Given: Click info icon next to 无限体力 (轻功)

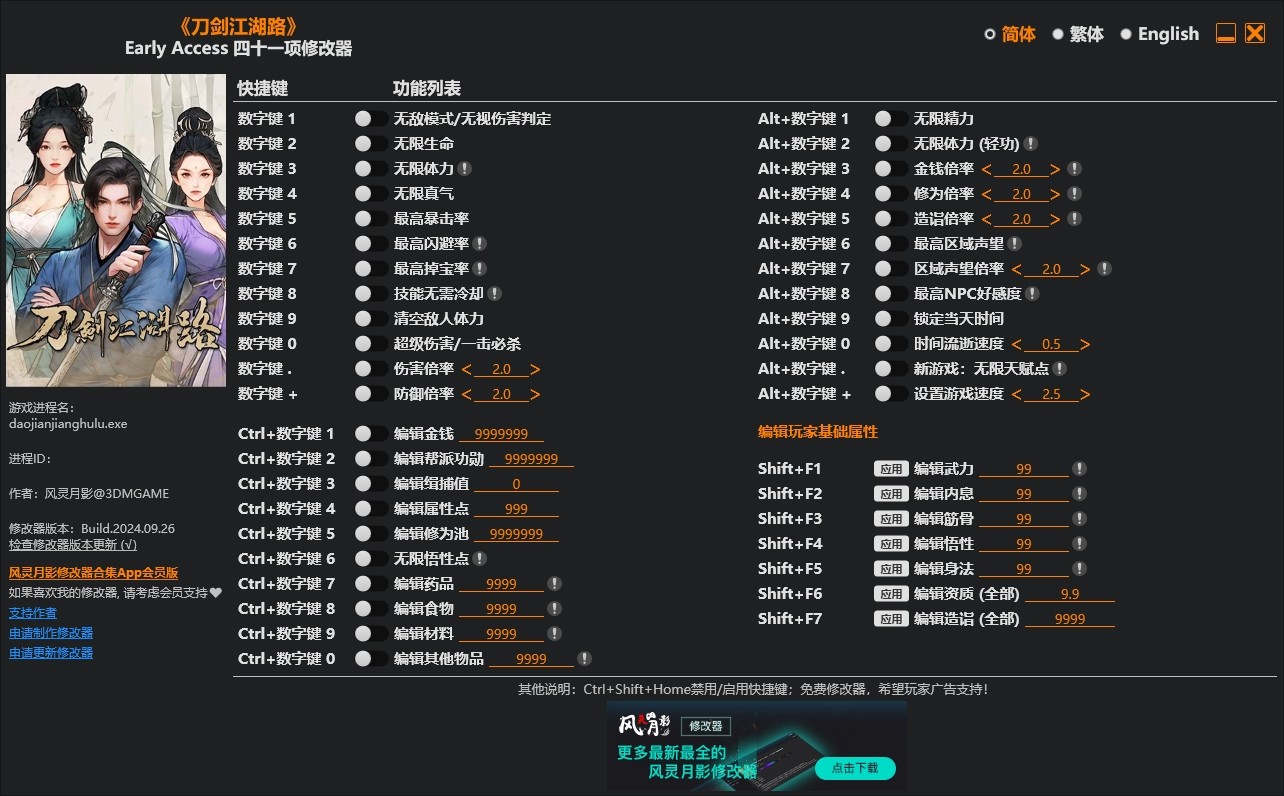Looking at the screenshot, I should coord(1030,144).
